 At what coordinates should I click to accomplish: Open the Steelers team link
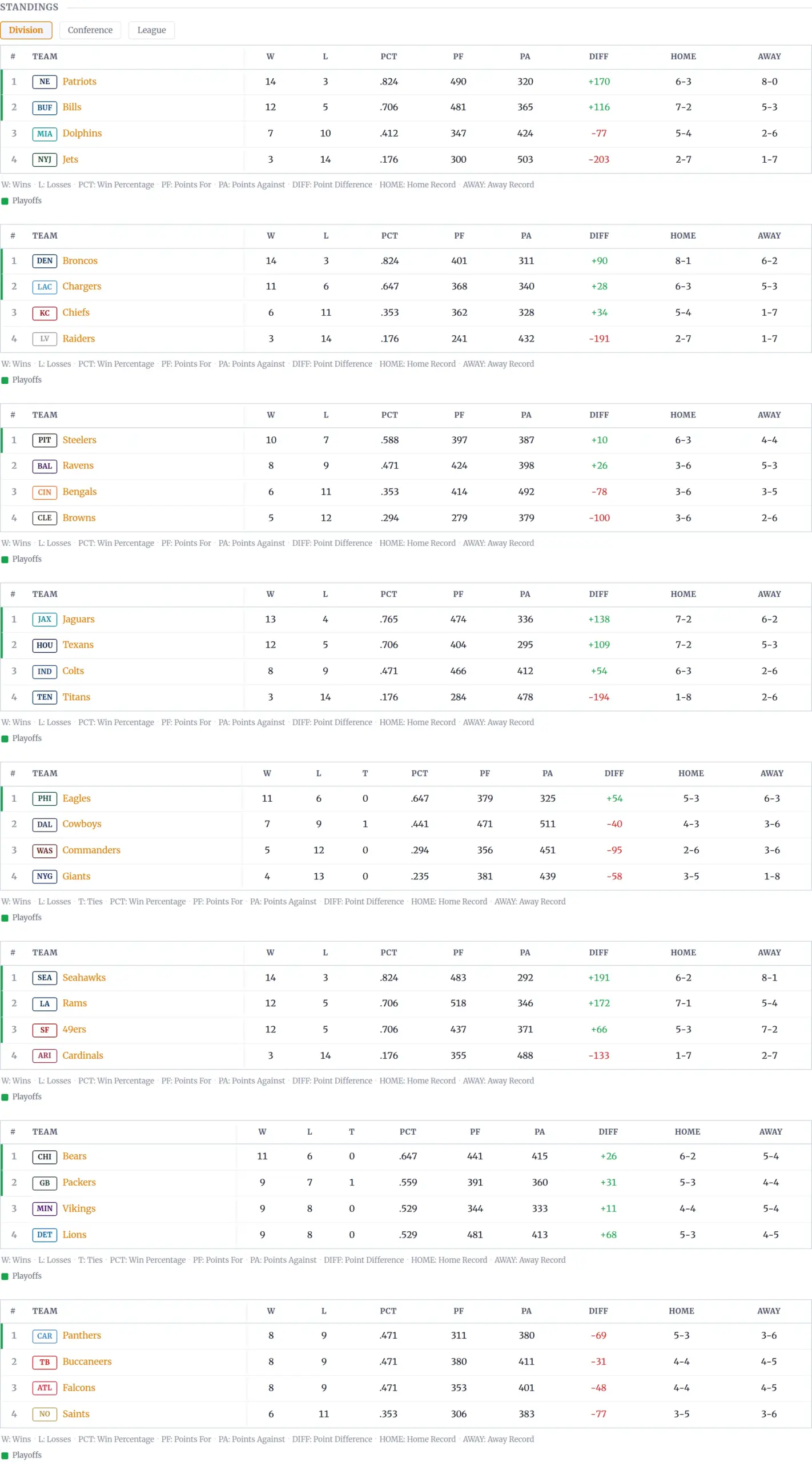coord(79,440)
